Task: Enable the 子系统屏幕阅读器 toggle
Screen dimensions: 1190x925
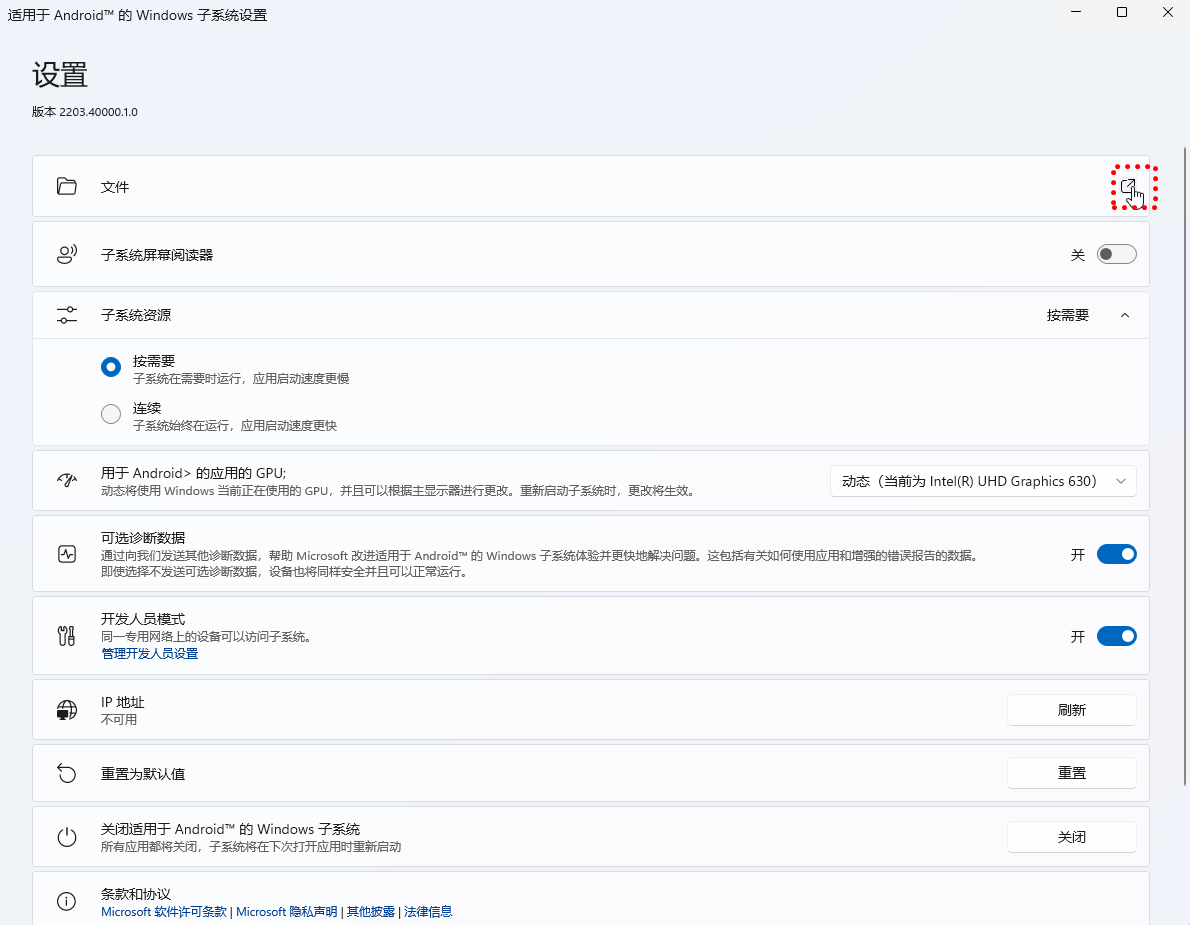Action: 1116,254
